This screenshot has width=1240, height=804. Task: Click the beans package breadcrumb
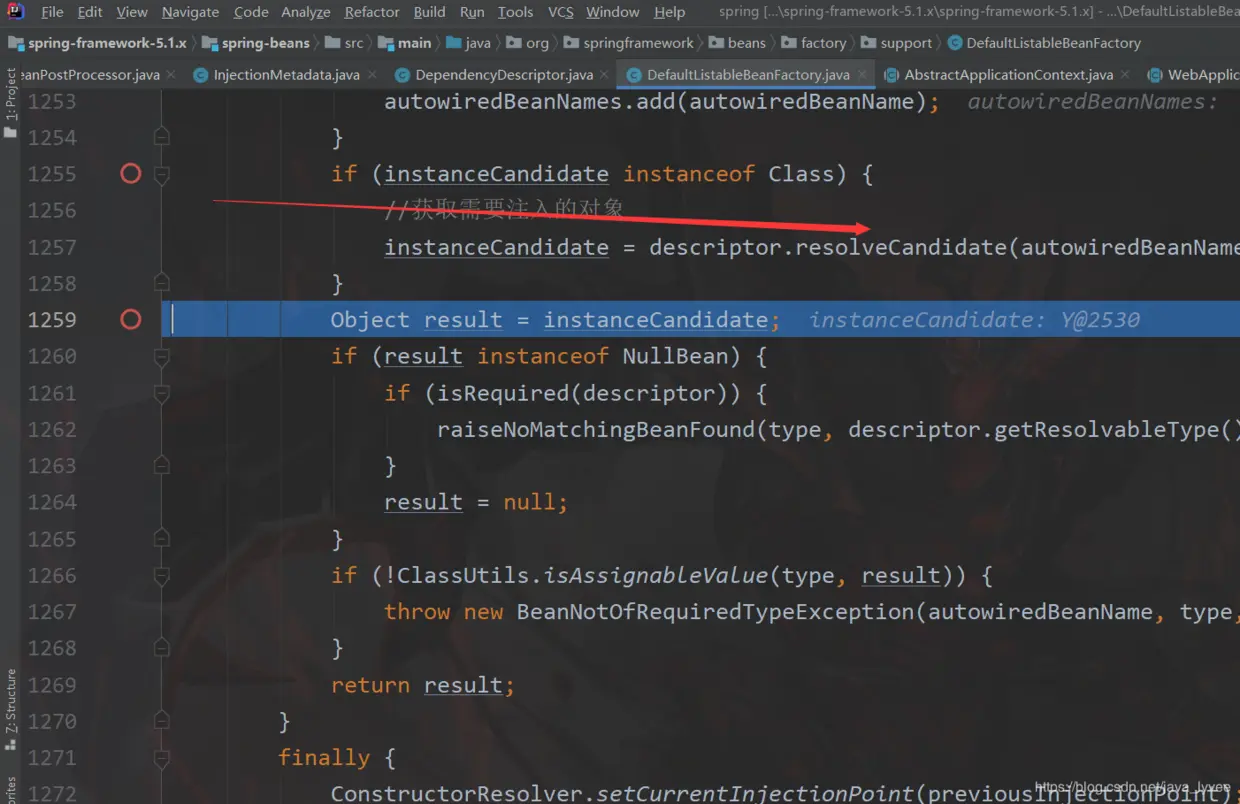click(737, 43)
